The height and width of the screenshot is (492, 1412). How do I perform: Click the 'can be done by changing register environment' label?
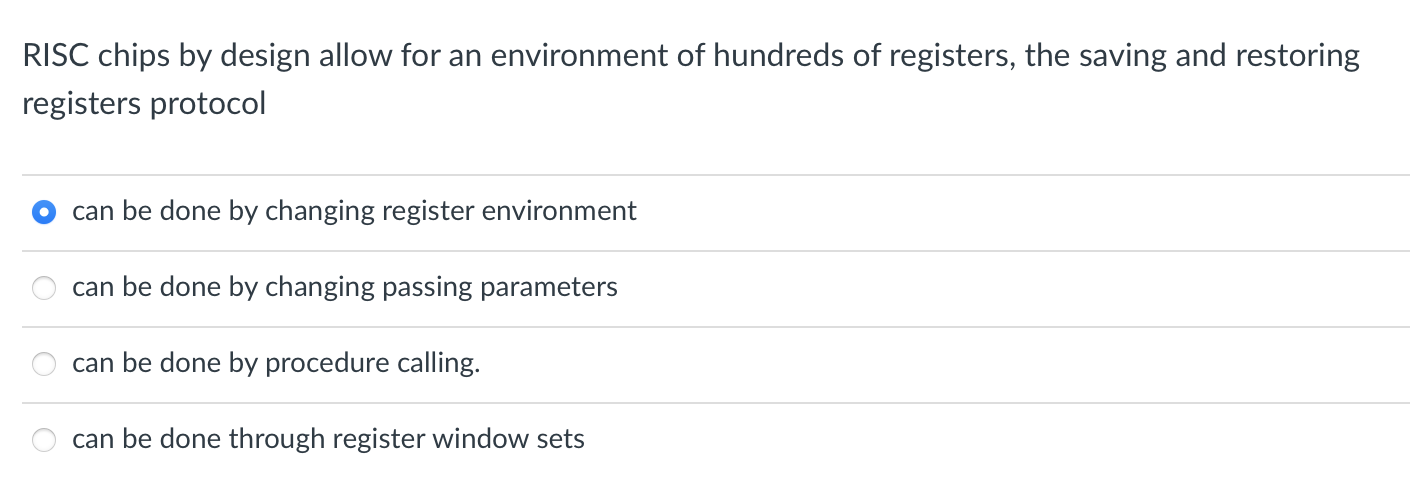click(354, 211)
